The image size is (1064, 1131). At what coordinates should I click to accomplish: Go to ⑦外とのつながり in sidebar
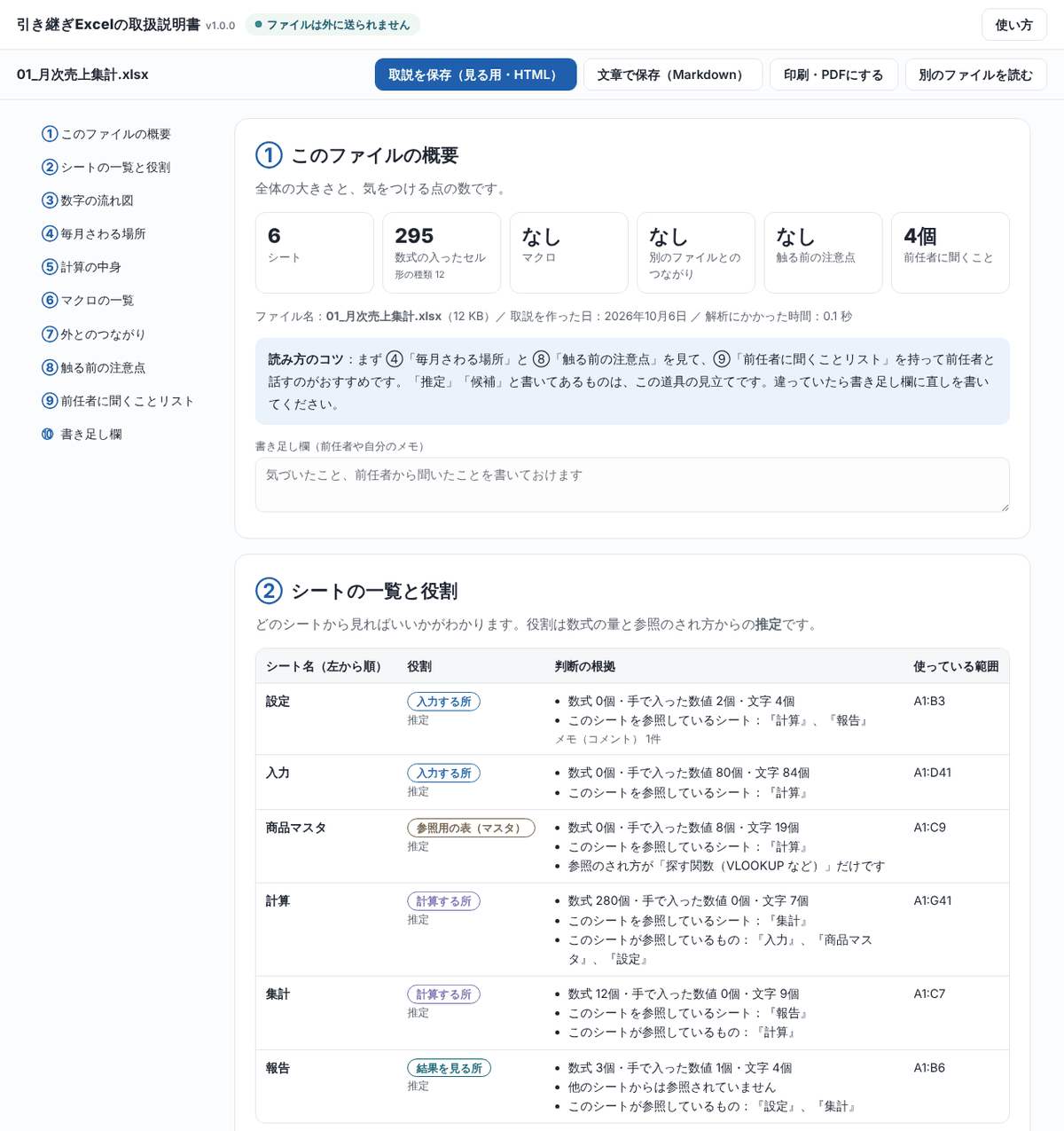(94, 334)
